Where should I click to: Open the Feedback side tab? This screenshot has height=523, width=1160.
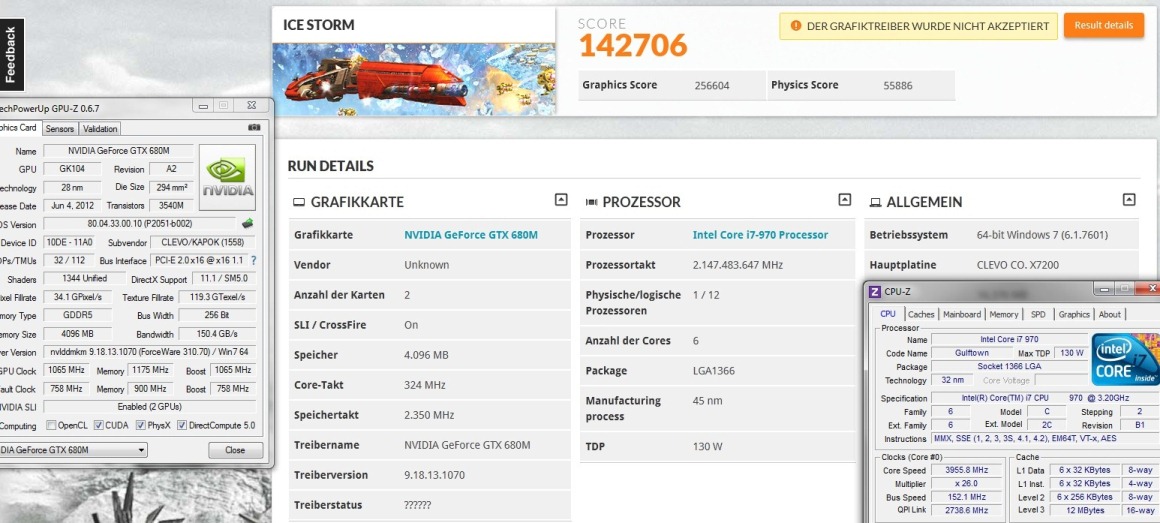coord(11,54)
